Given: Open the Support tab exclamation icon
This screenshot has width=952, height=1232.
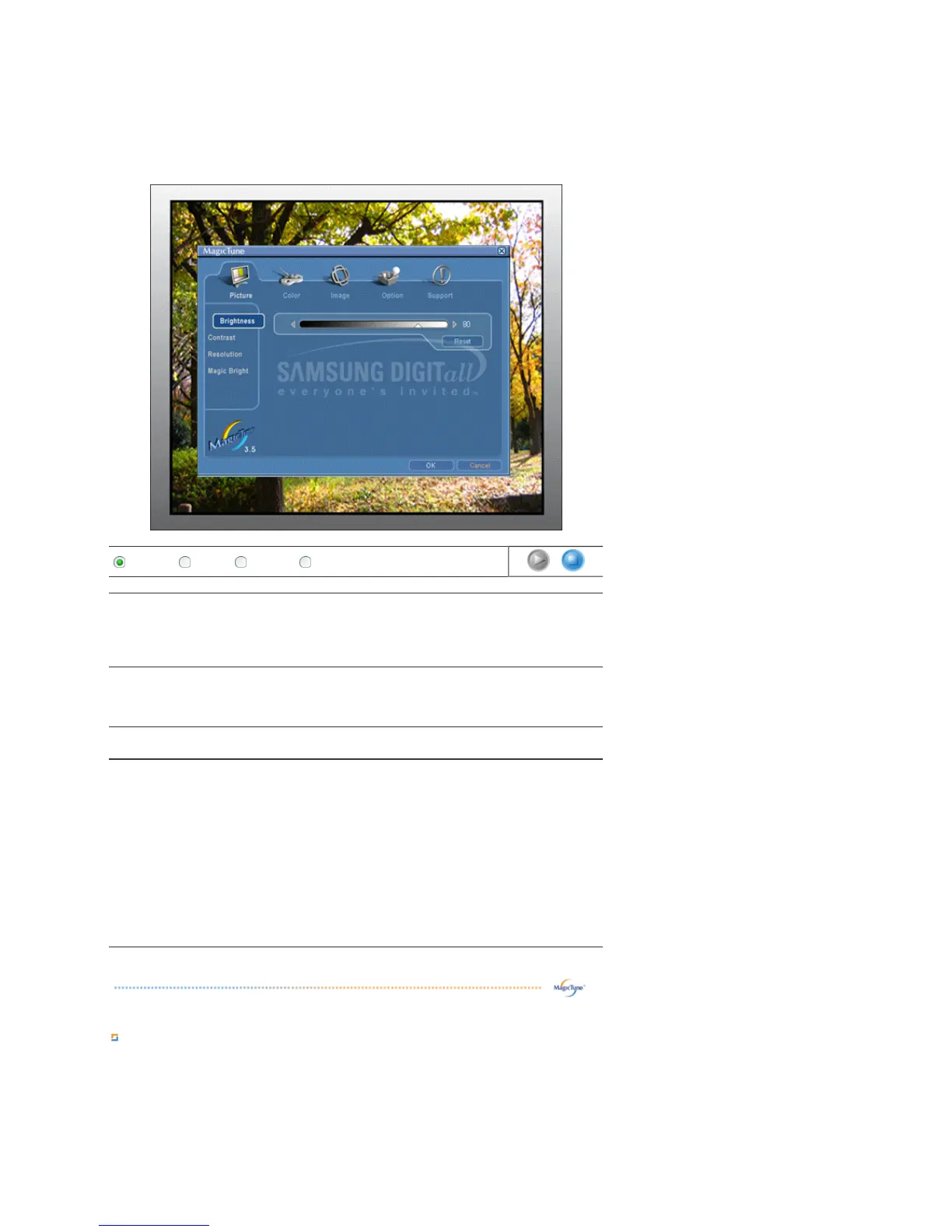Looking at the screenshot, I should [x=441, y=276].
